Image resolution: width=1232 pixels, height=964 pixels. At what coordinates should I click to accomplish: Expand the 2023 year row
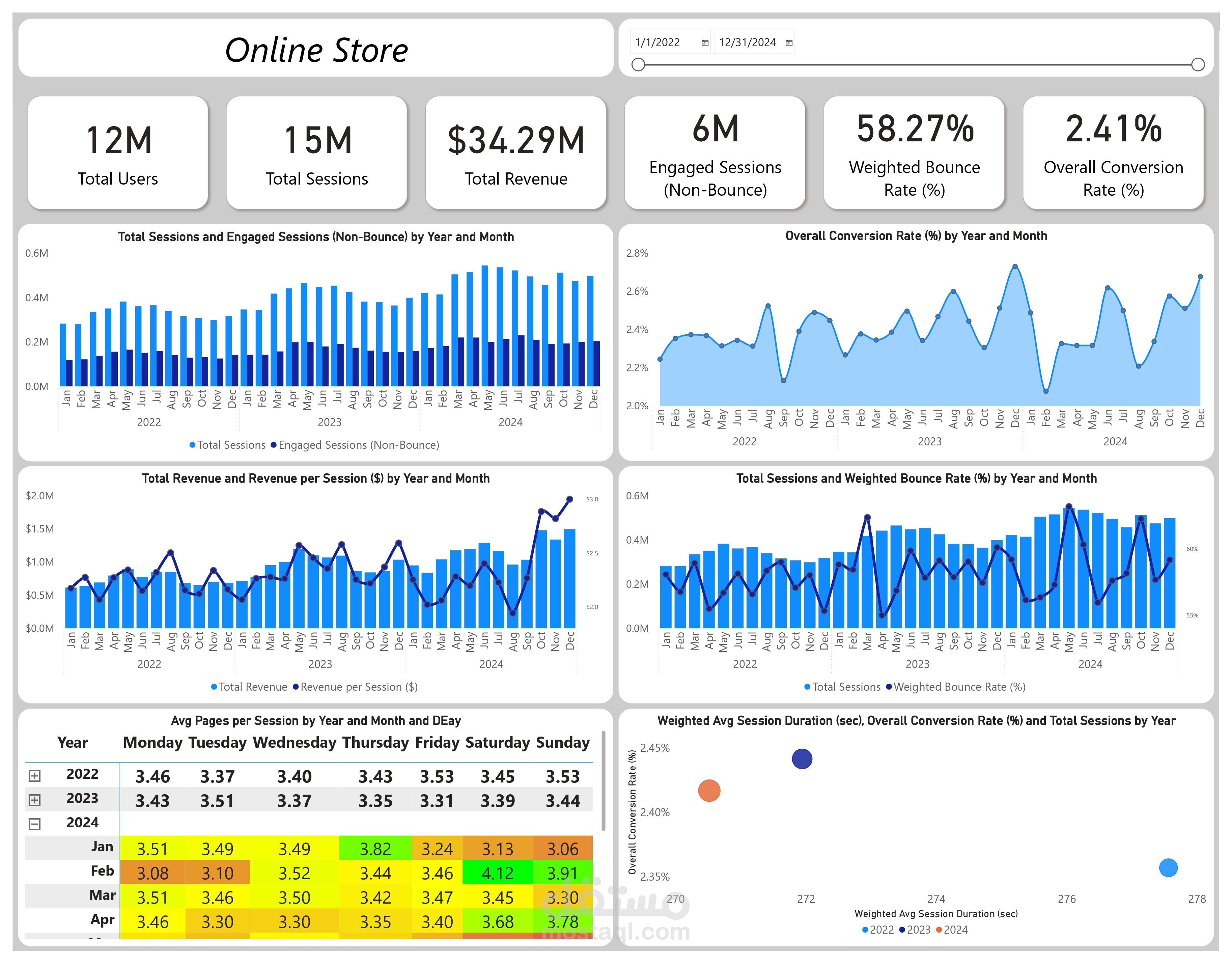point(34,800)
